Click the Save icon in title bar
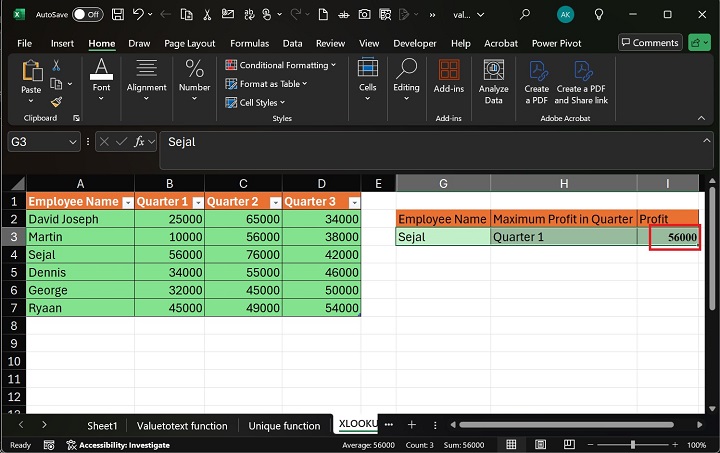The width and height of the screenshot is (720, 453). (x=118, y=15)
